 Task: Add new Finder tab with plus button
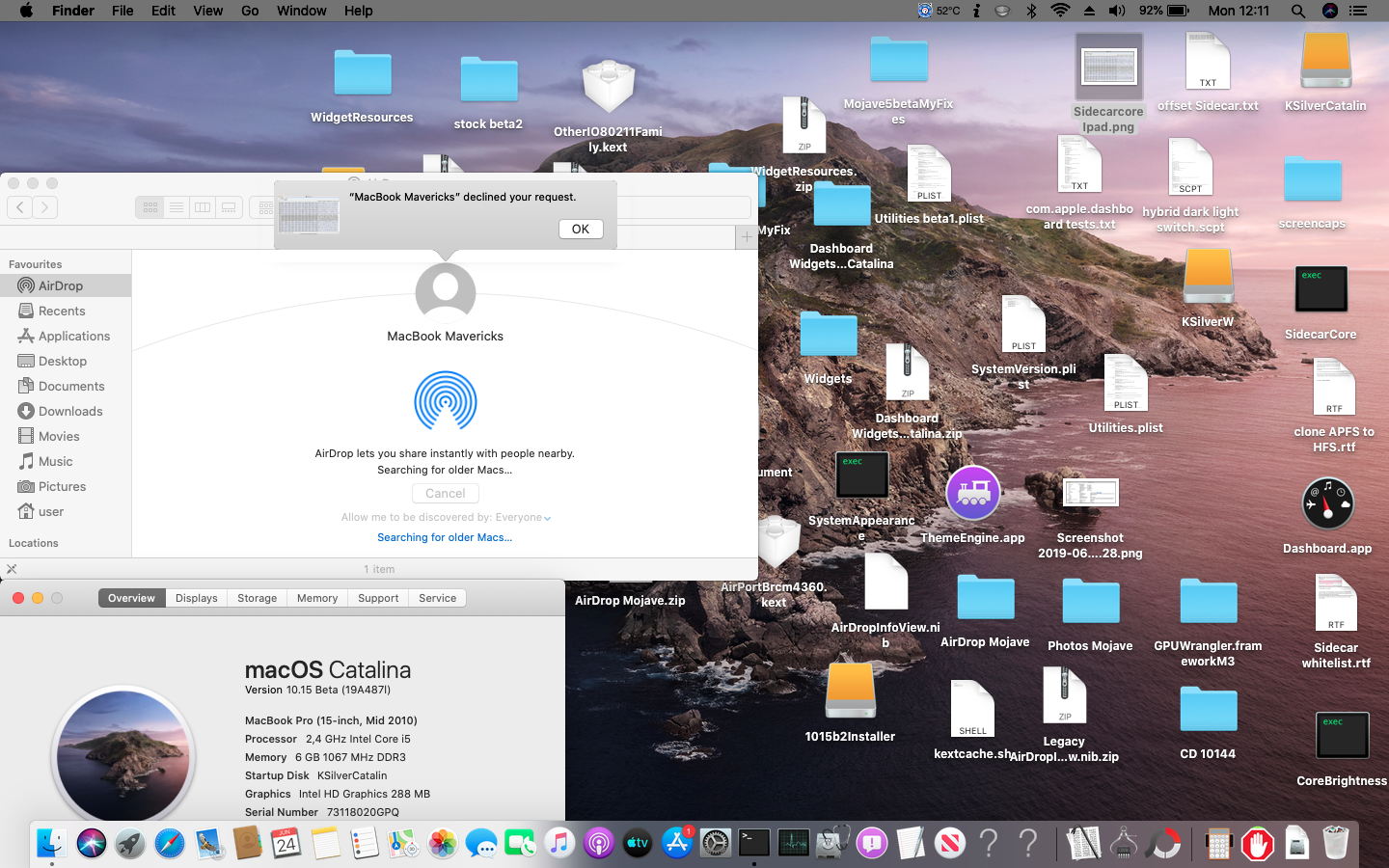point(747,237)
